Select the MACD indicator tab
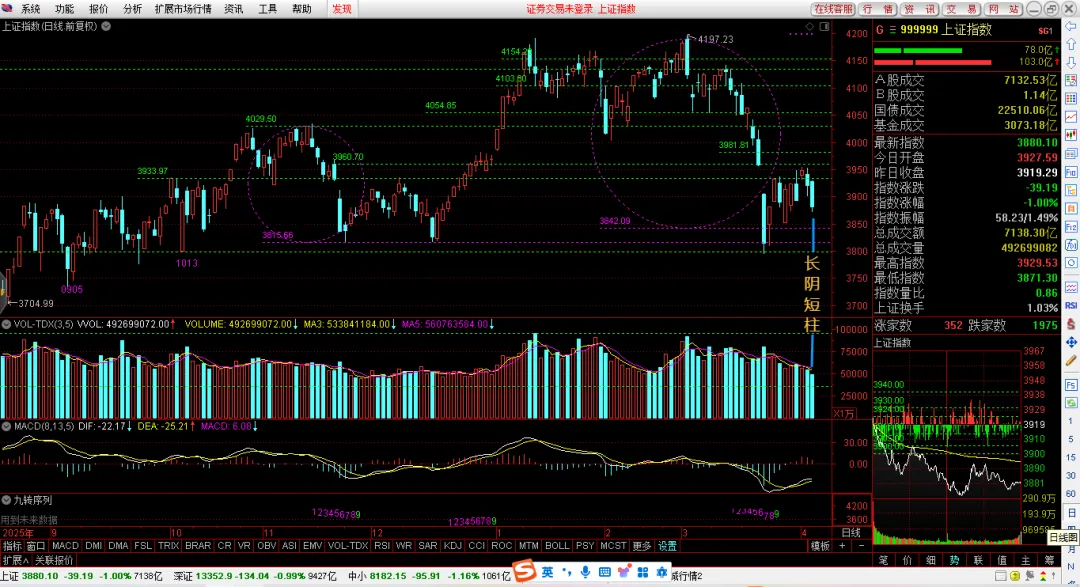This screenshot has height=587, width=1080. (65, 546)
